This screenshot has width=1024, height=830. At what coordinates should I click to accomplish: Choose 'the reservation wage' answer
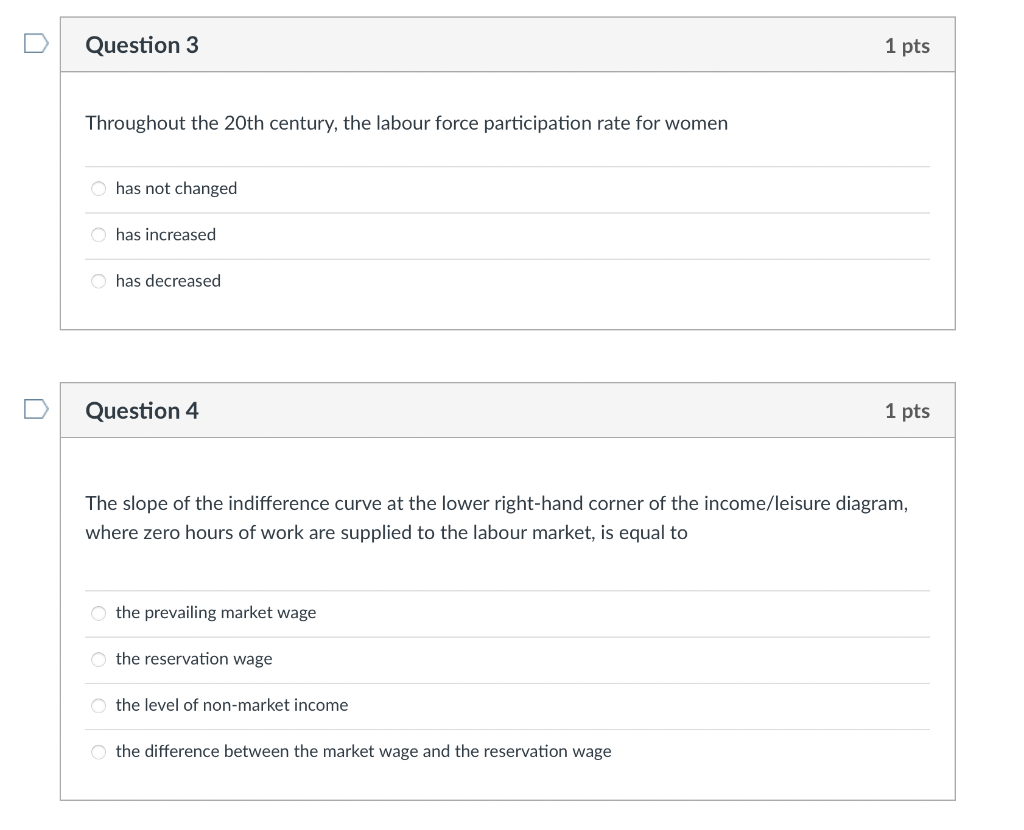coord(98,659)
